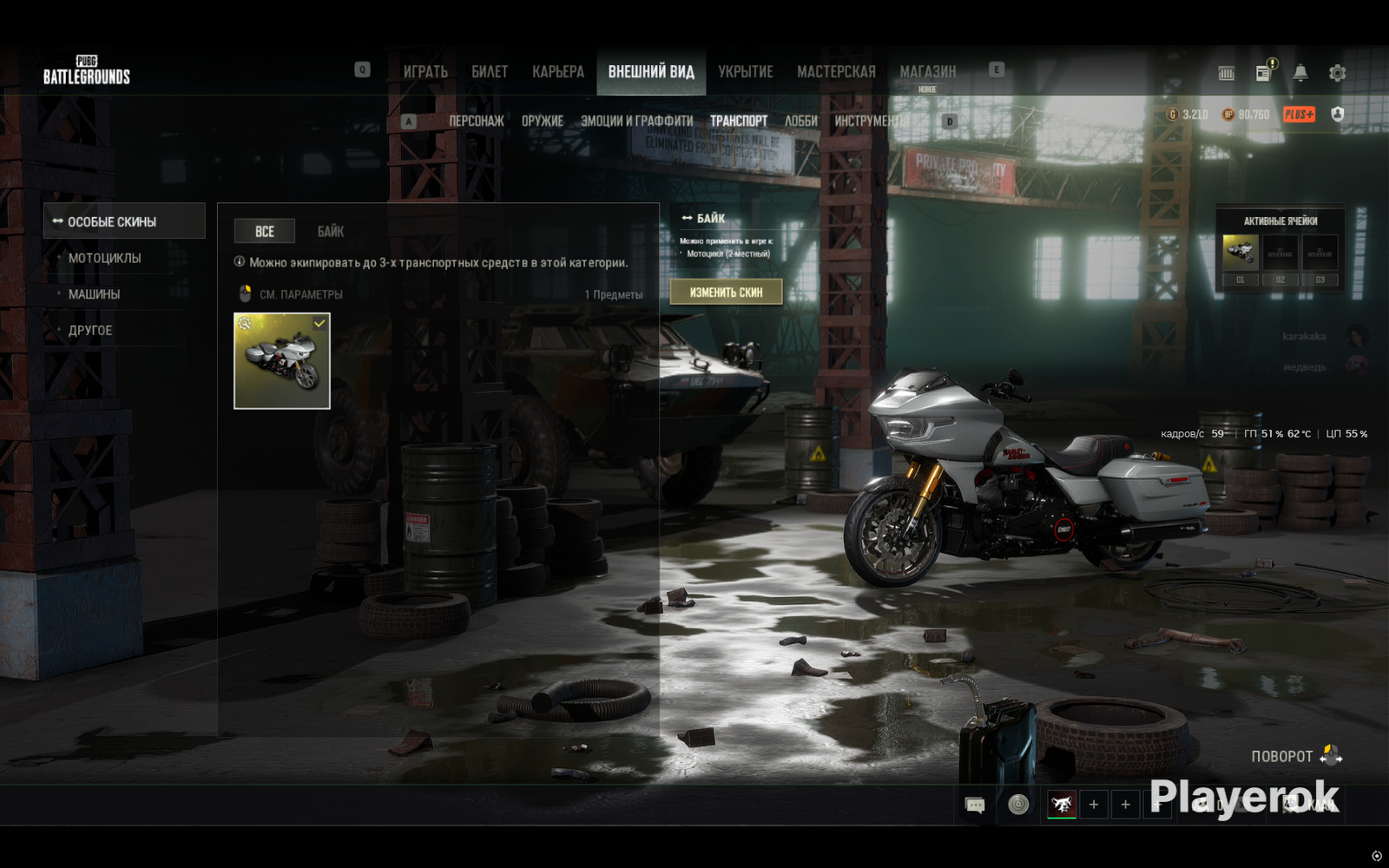Click the медведь friend name
1389x868 pixels.
(1305, 367)
